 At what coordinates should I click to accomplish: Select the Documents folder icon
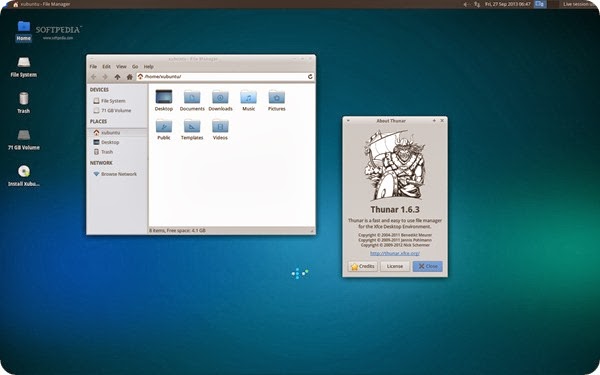192,100
